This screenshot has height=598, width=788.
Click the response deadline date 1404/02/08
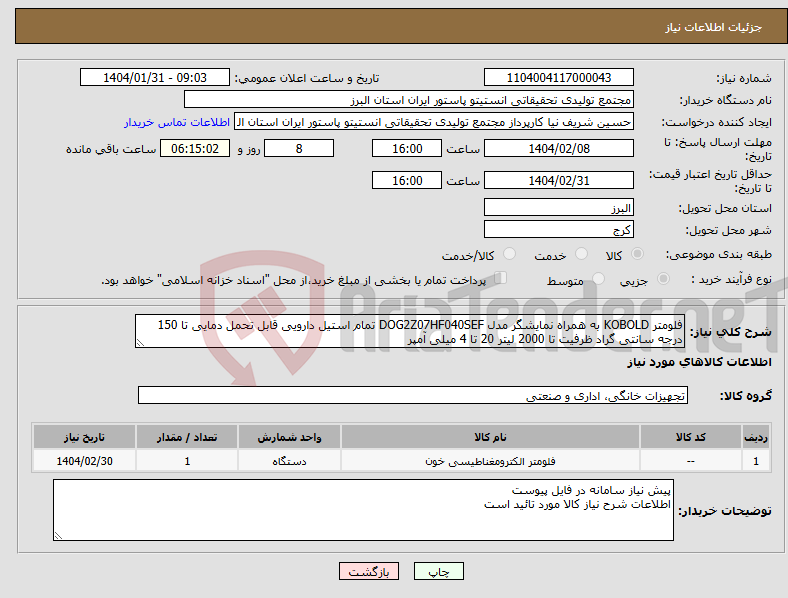pos(558,148)
